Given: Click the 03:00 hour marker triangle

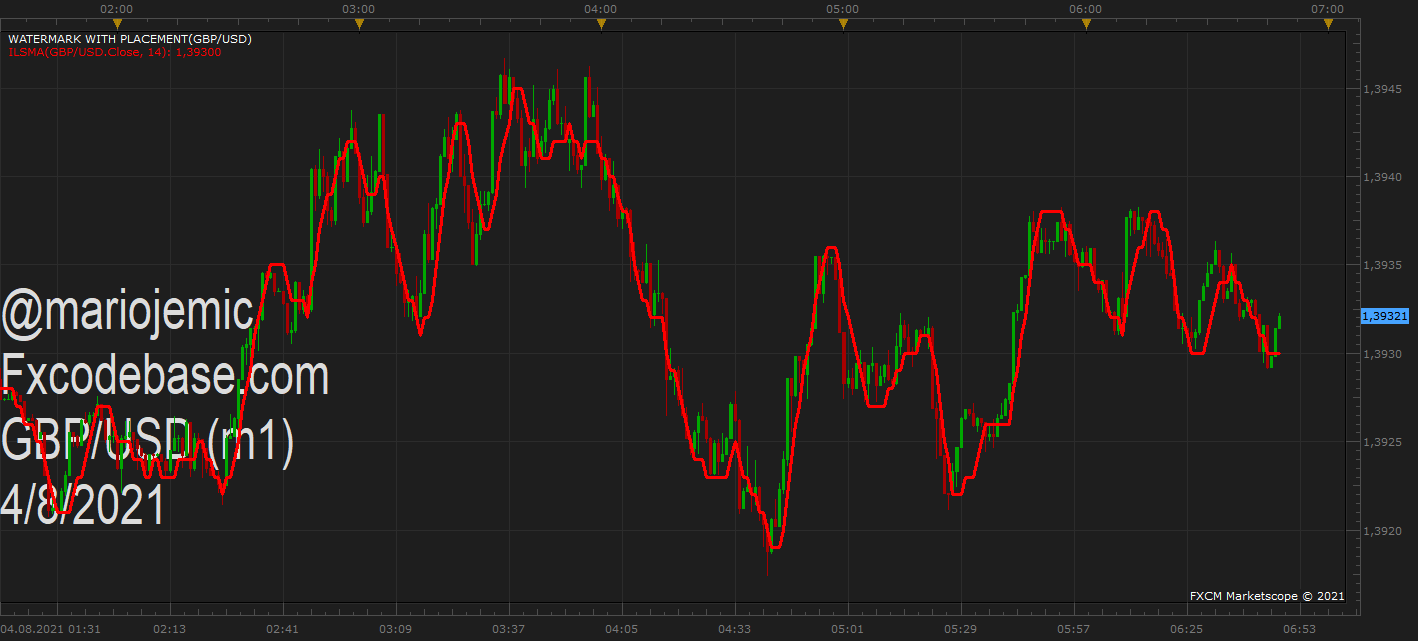Looking at the screenshot, I should coord(359,23).
